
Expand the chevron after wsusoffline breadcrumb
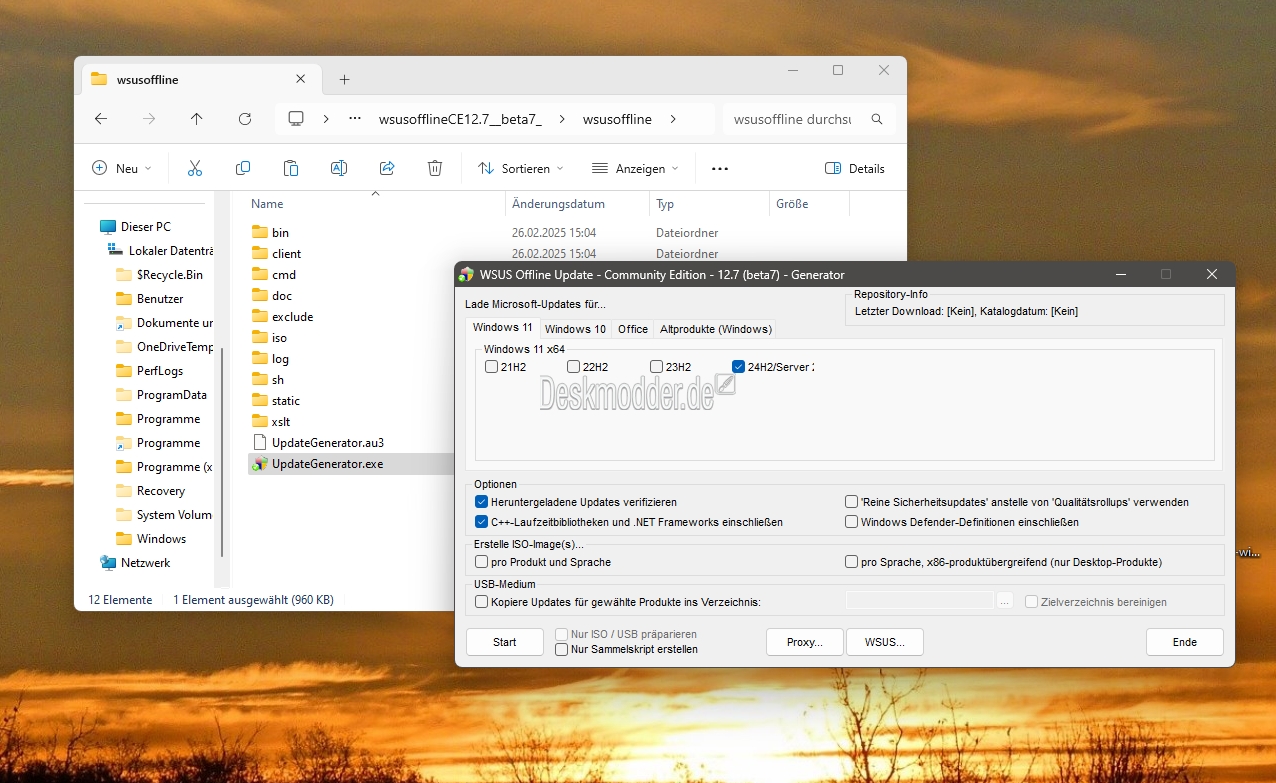tap(673, 119)
